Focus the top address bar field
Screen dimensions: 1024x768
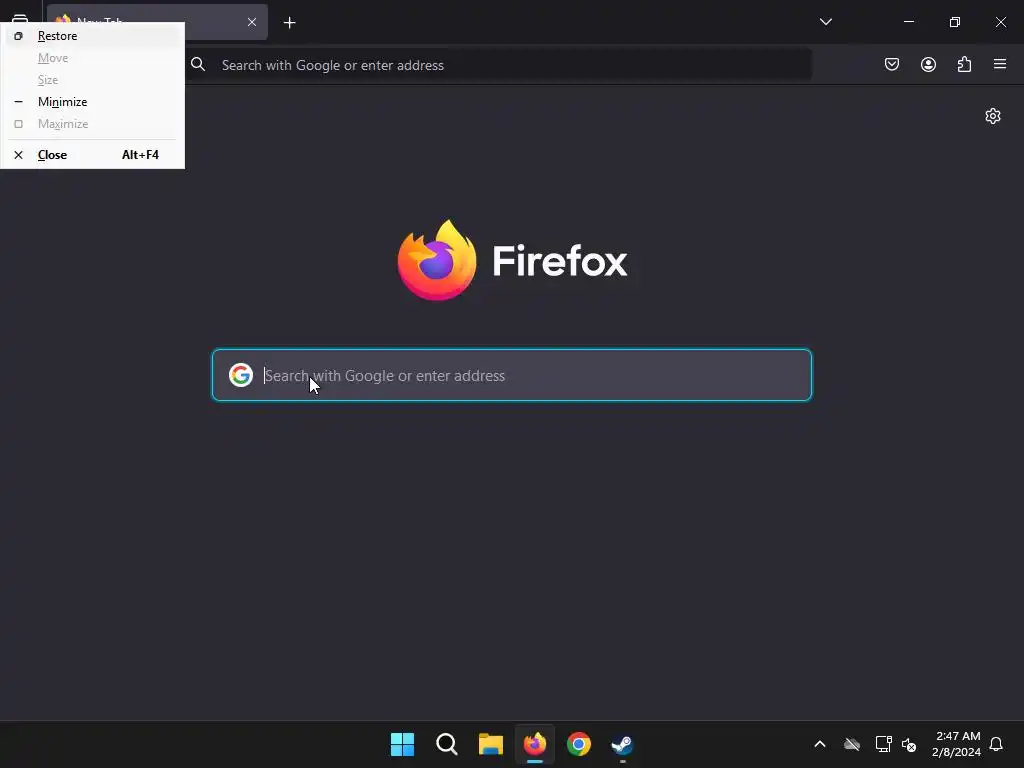pyautogui.click(x=498, y=65)
